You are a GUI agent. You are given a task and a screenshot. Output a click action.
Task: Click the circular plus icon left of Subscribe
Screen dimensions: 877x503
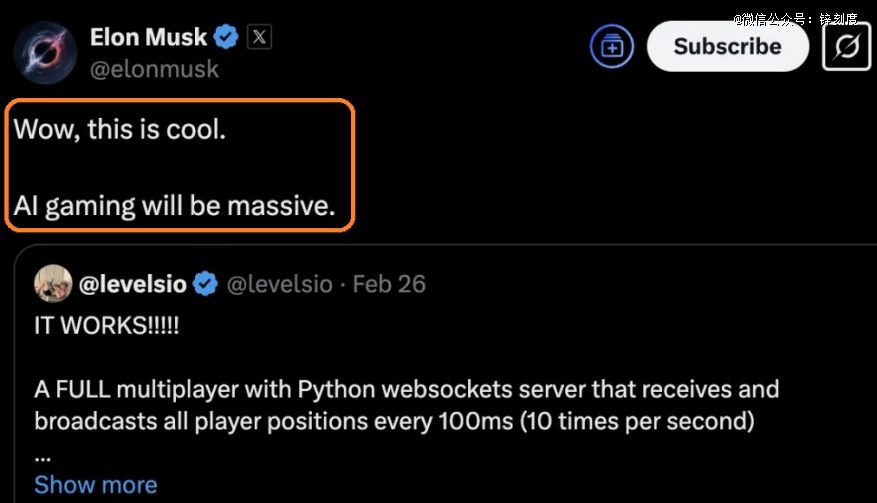tap(611, 46)
